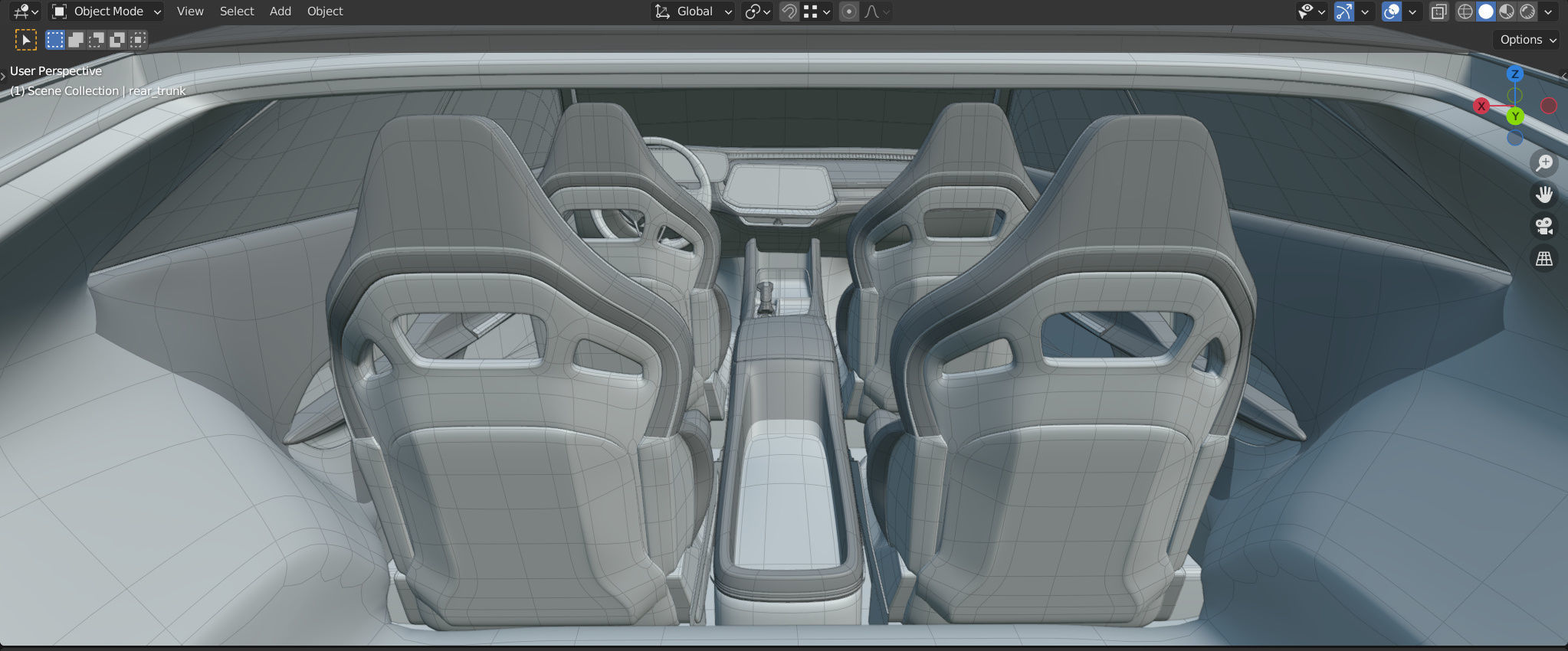
Task: Choose 'subtract selection' mode icon
Action: pyautogui.click(x=97, y=40)
